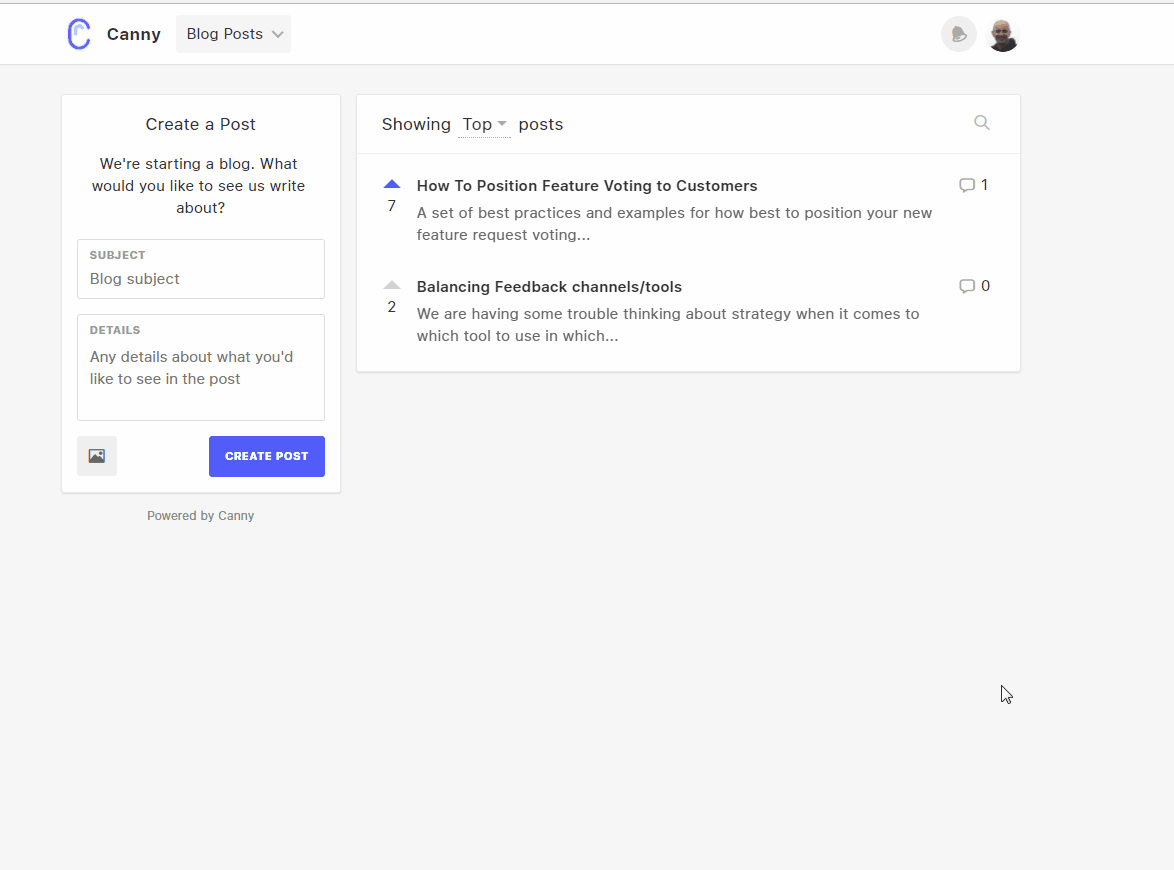Expand the Blog Posts board dropdown

click(234, 34)
